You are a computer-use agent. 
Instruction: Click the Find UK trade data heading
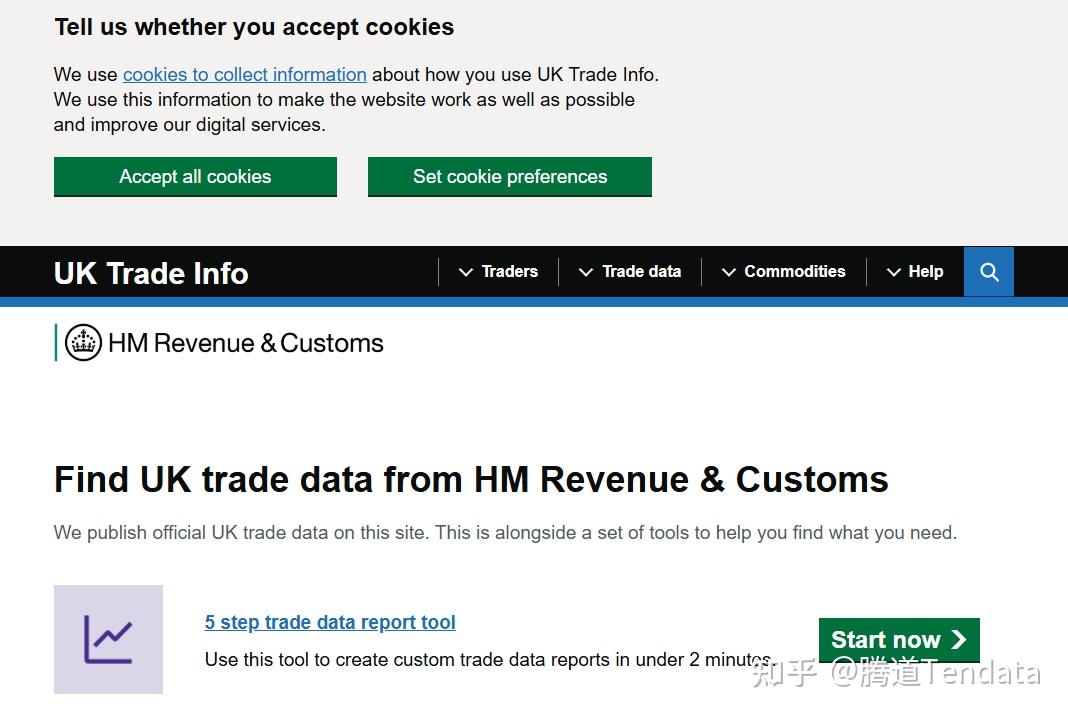[x=471, y=480]
